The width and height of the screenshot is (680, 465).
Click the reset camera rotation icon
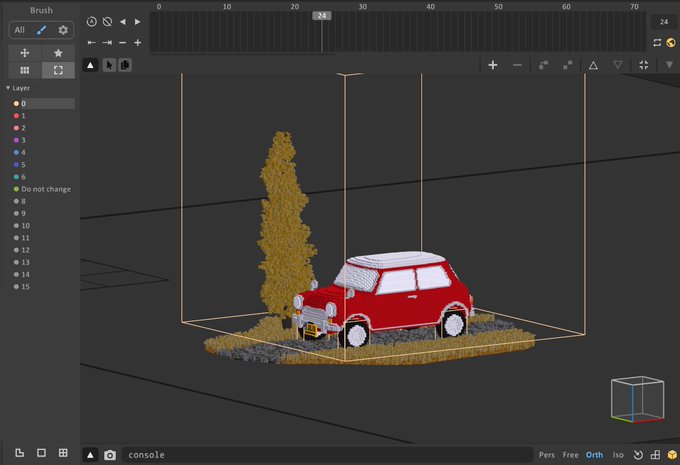[638, 455]
